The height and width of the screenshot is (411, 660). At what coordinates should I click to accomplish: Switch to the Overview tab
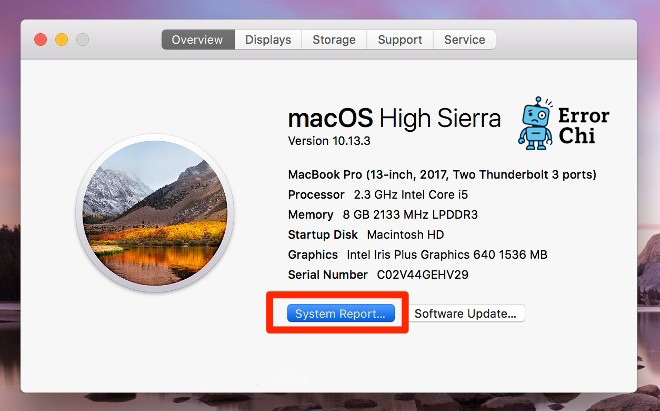tap(198, 40)
